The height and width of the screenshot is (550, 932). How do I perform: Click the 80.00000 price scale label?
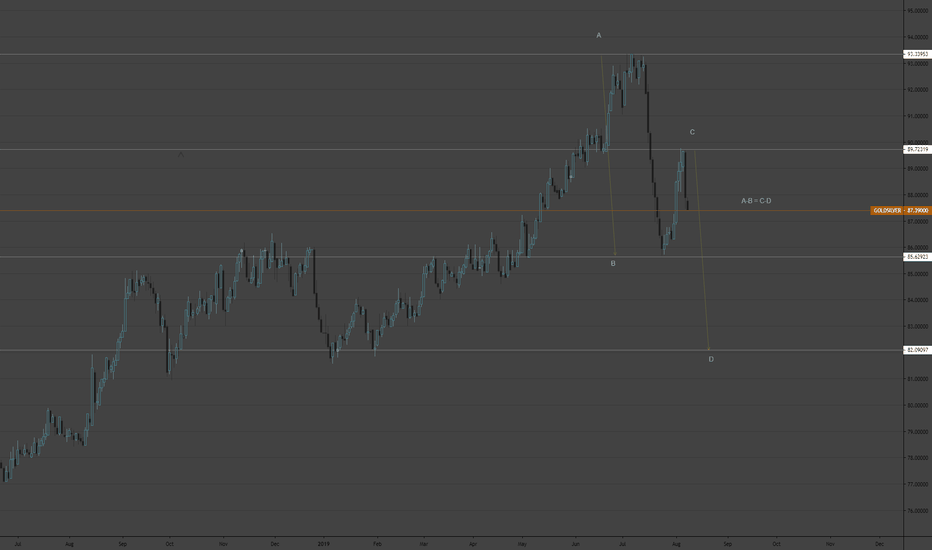(918, 406)
